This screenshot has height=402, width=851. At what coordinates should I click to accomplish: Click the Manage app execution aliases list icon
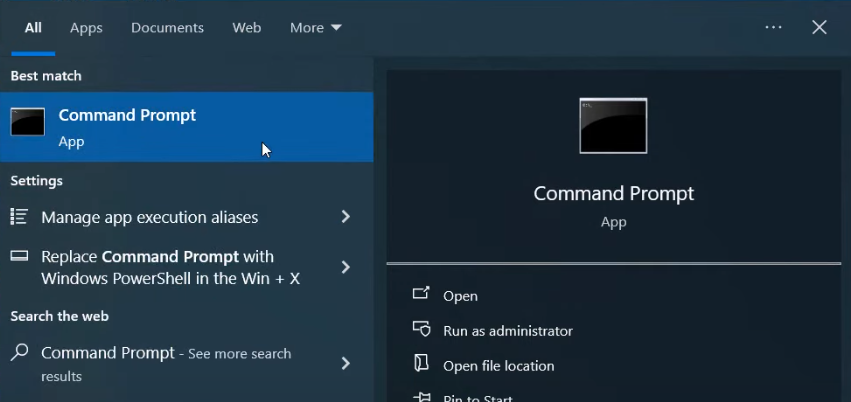point(19,216)
